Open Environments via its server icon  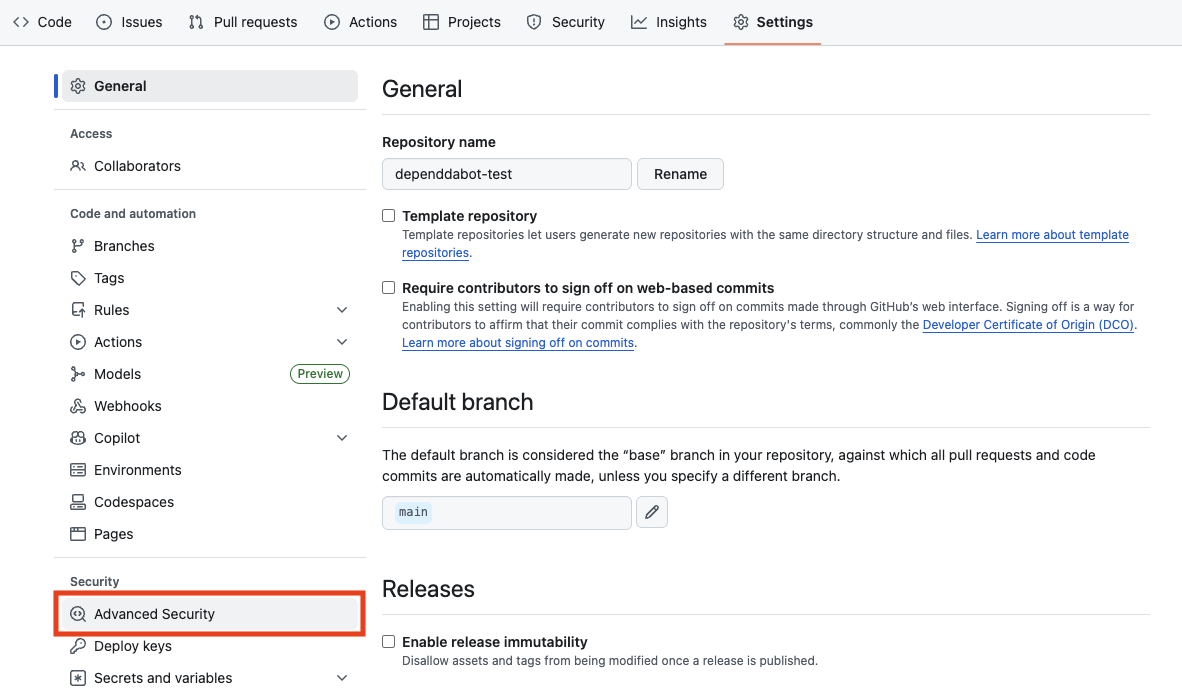78,470
